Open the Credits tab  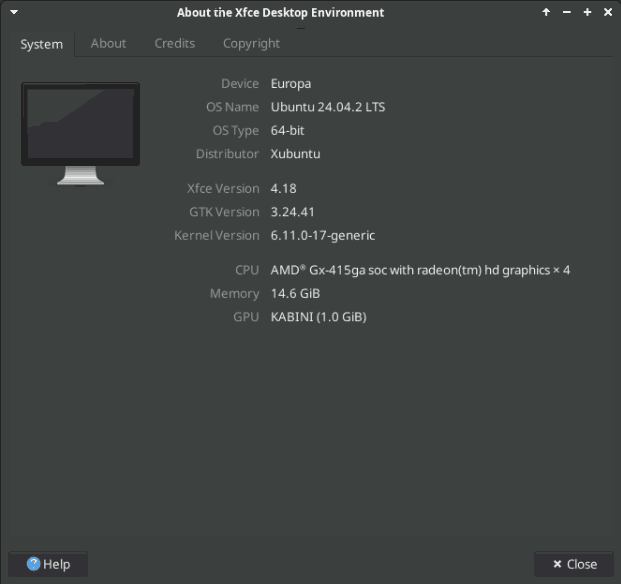click(x=175, y=43)
